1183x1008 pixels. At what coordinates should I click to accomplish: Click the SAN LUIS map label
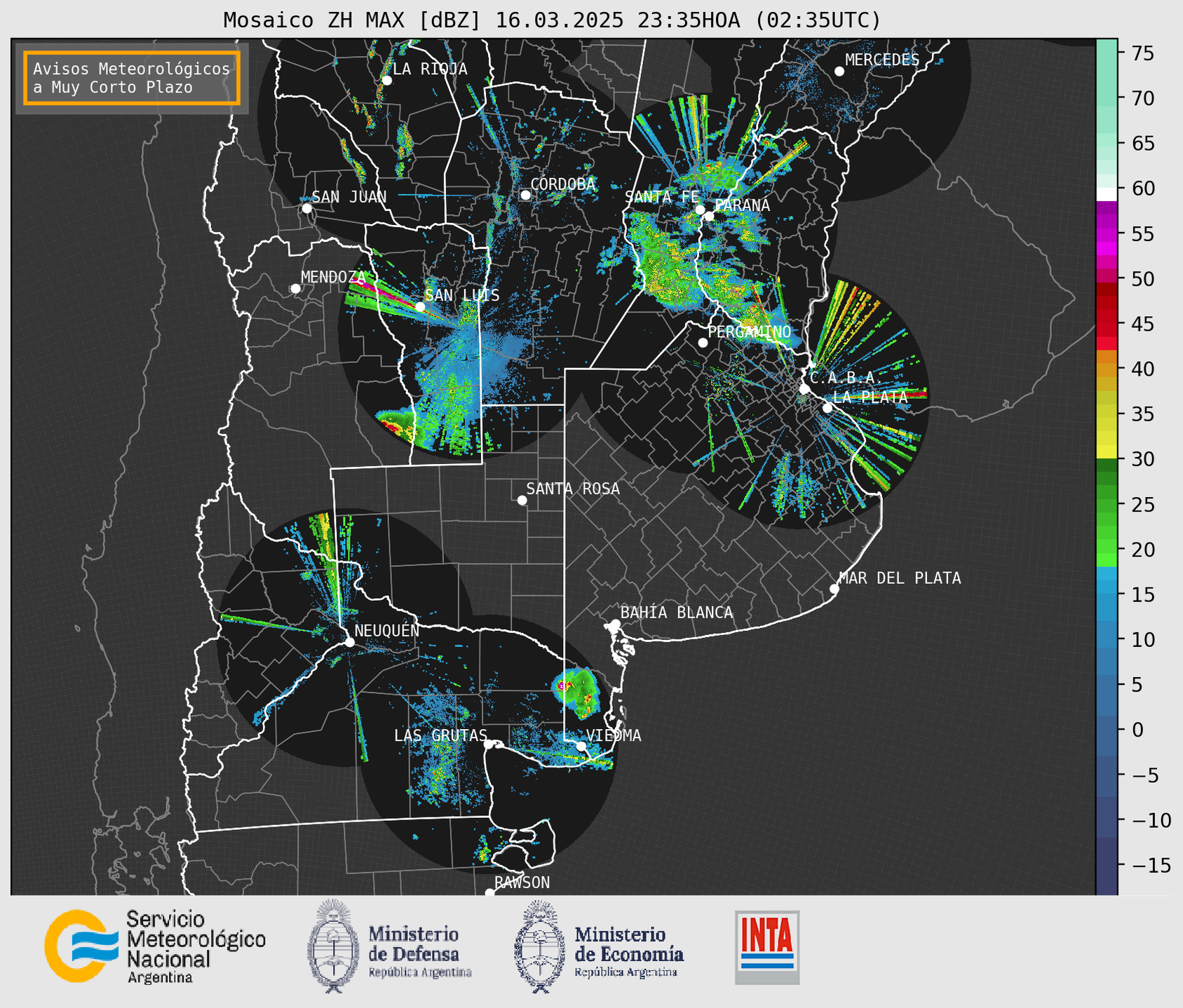[x=463, y=295]
